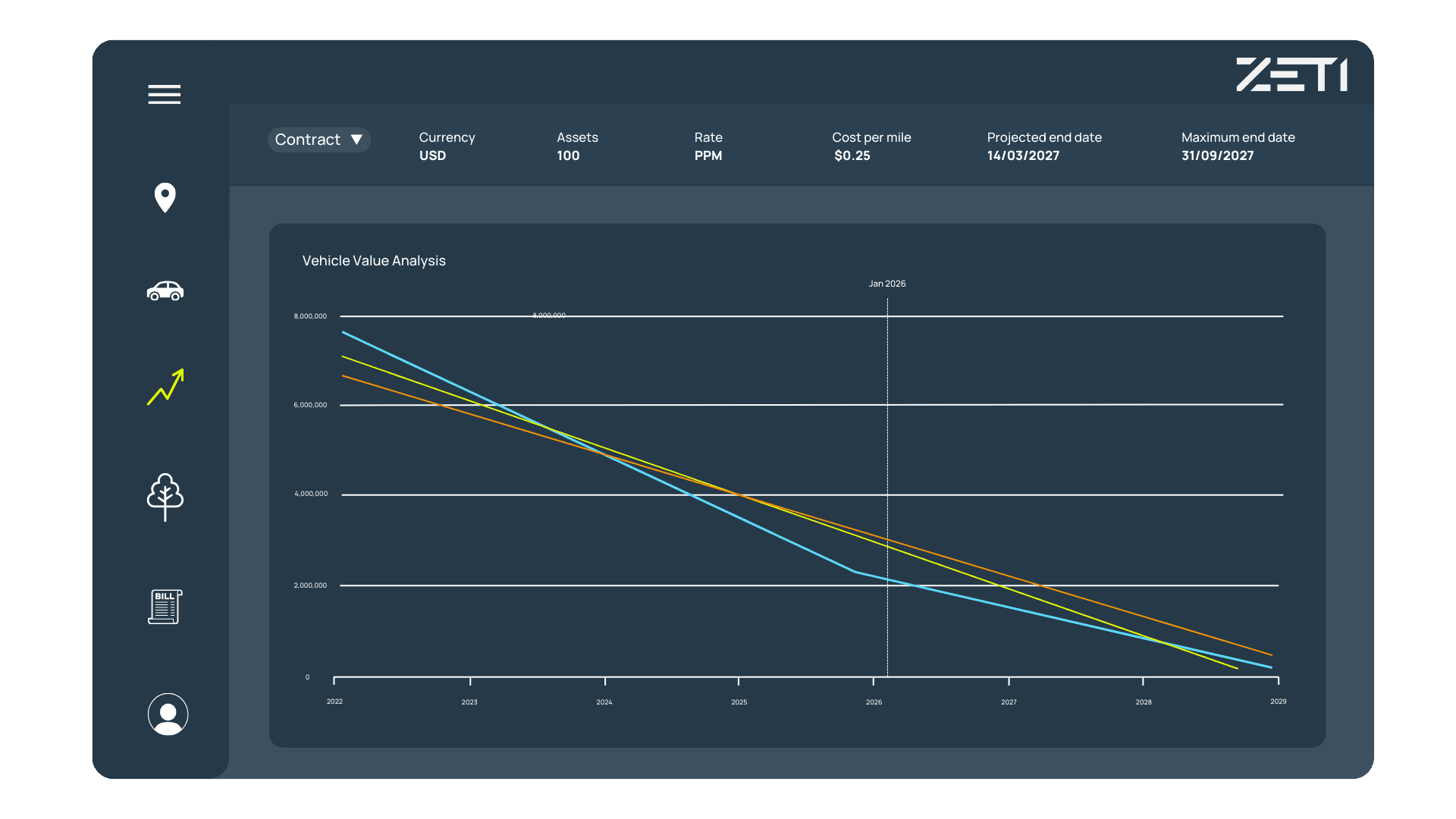
Task: Click the ZETI logo
Action: (x=1291, y=75)
